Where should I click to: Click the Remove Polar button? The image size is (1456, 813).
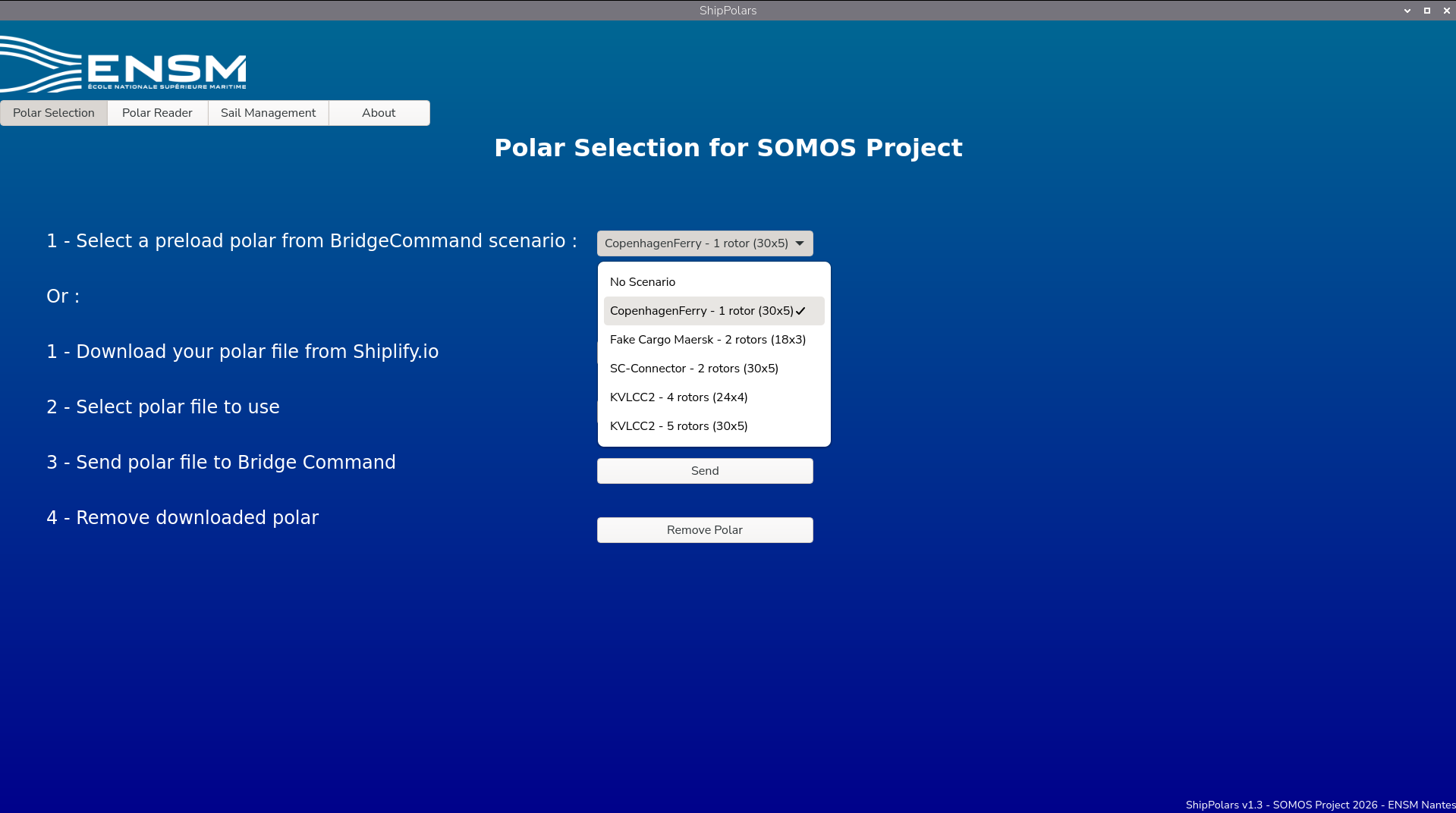(705, 530)
